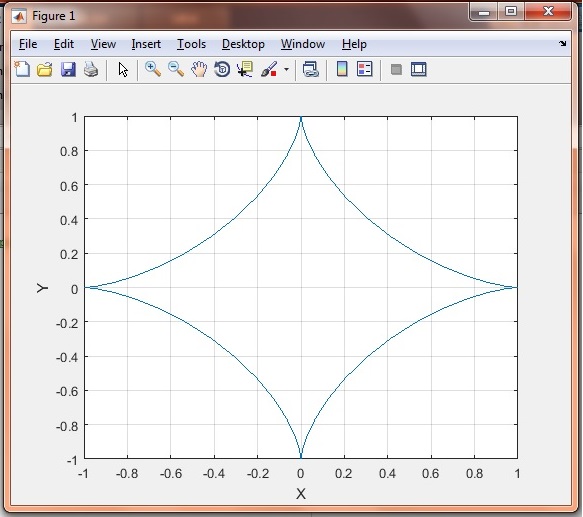Save the figure with the floppy disk icon
Viewport: 583px width, 517px height.
click(68, 70)
